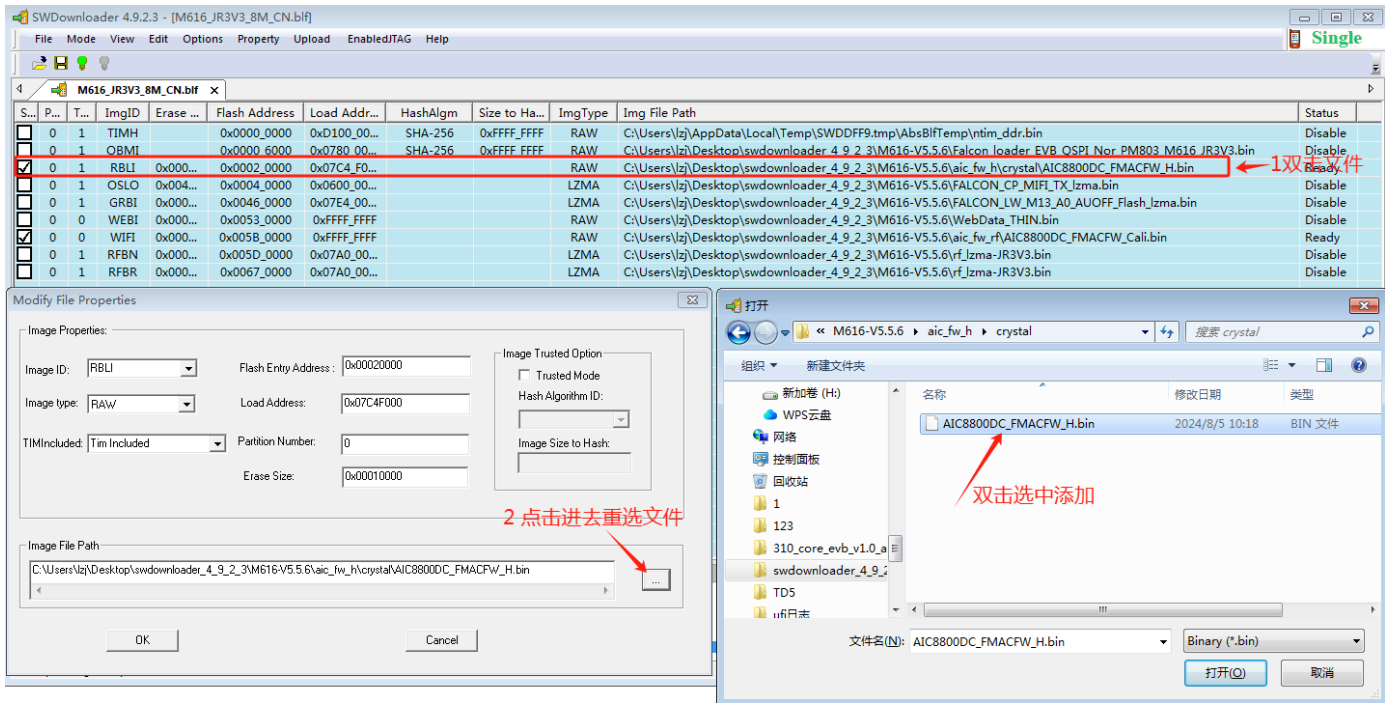This screenshot has height=711, width=1385.
Task: Click OK in Modify File Properties
Action: pos(142,640)
